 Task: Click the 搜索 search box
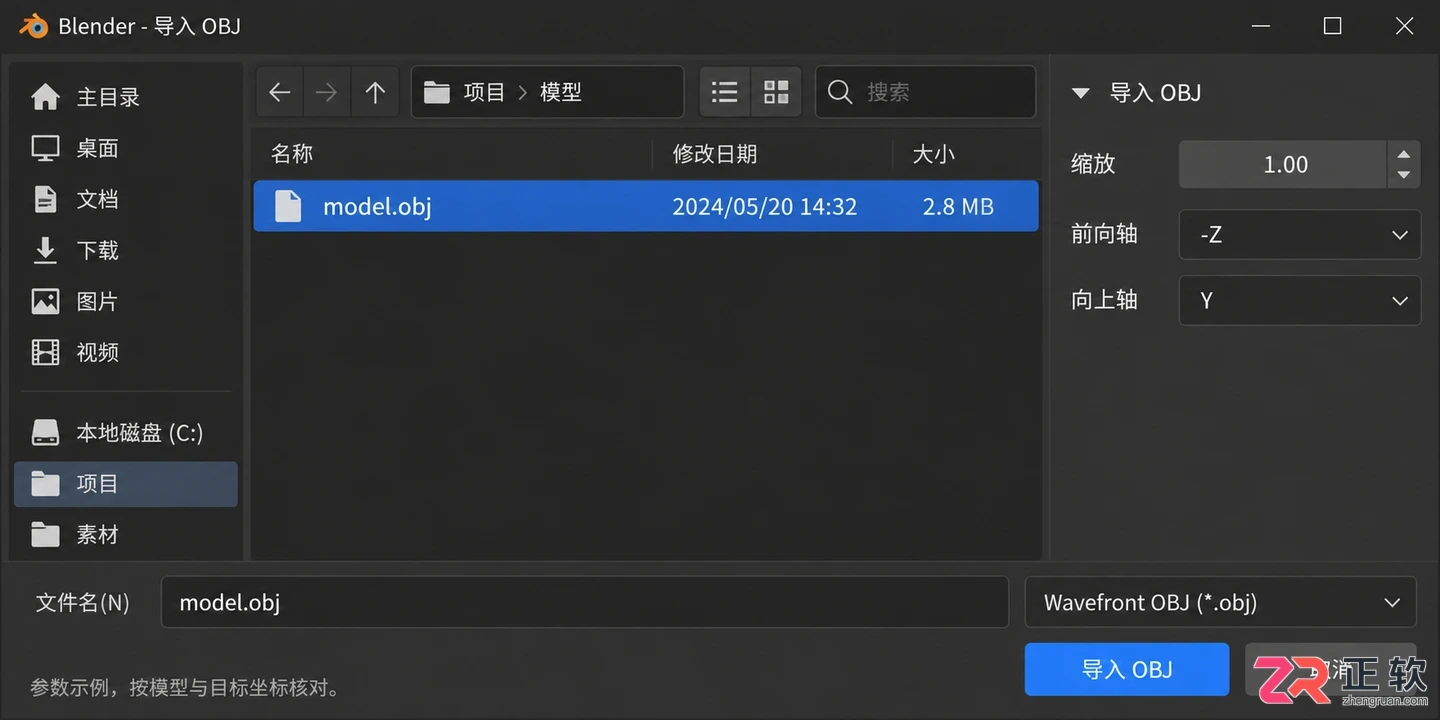point(926,92)
